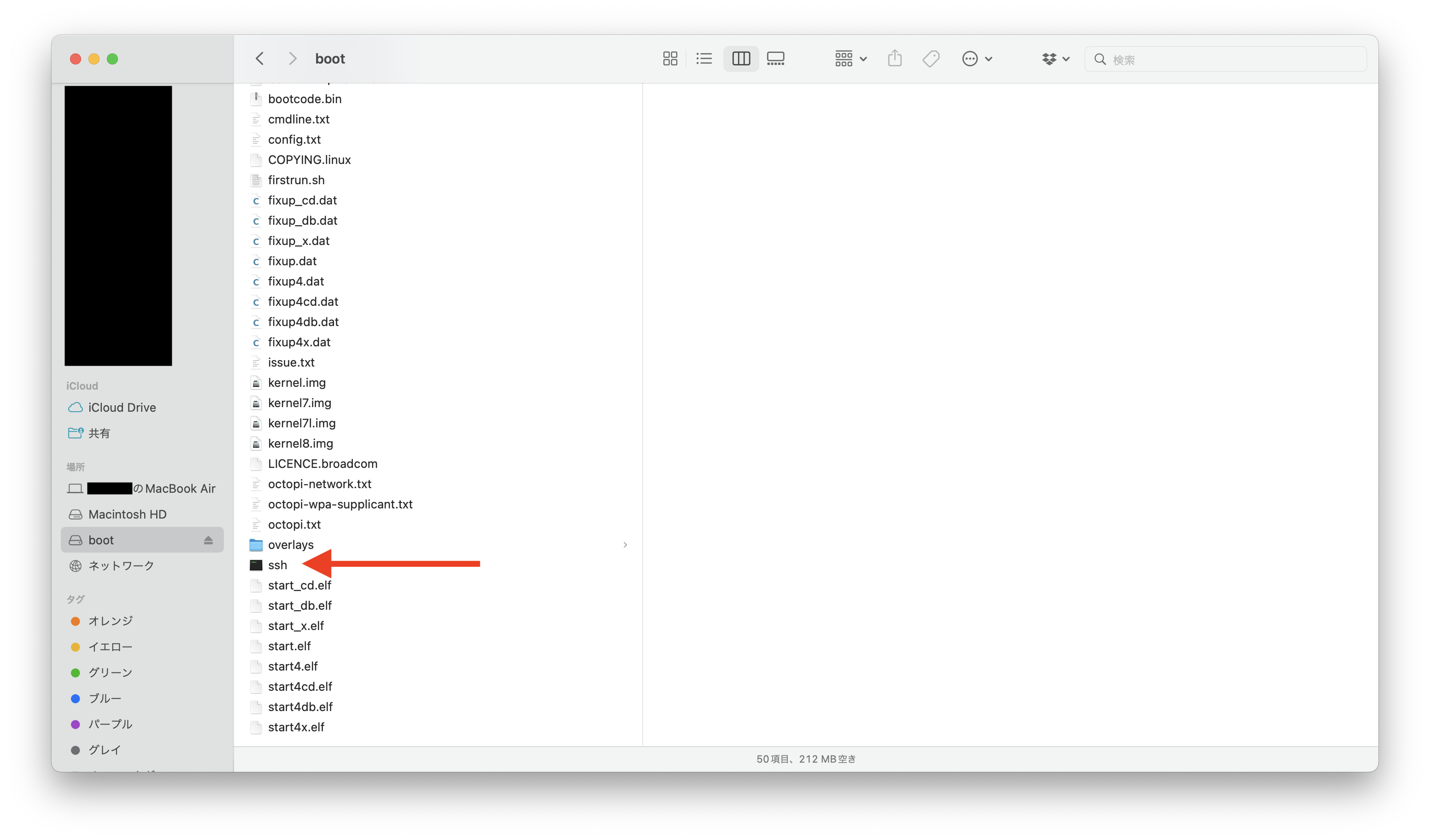The width and height of the screenshot is (1430, 840).
Task: Select kernel7.img file icon
Action: click(x=256, y=402)
